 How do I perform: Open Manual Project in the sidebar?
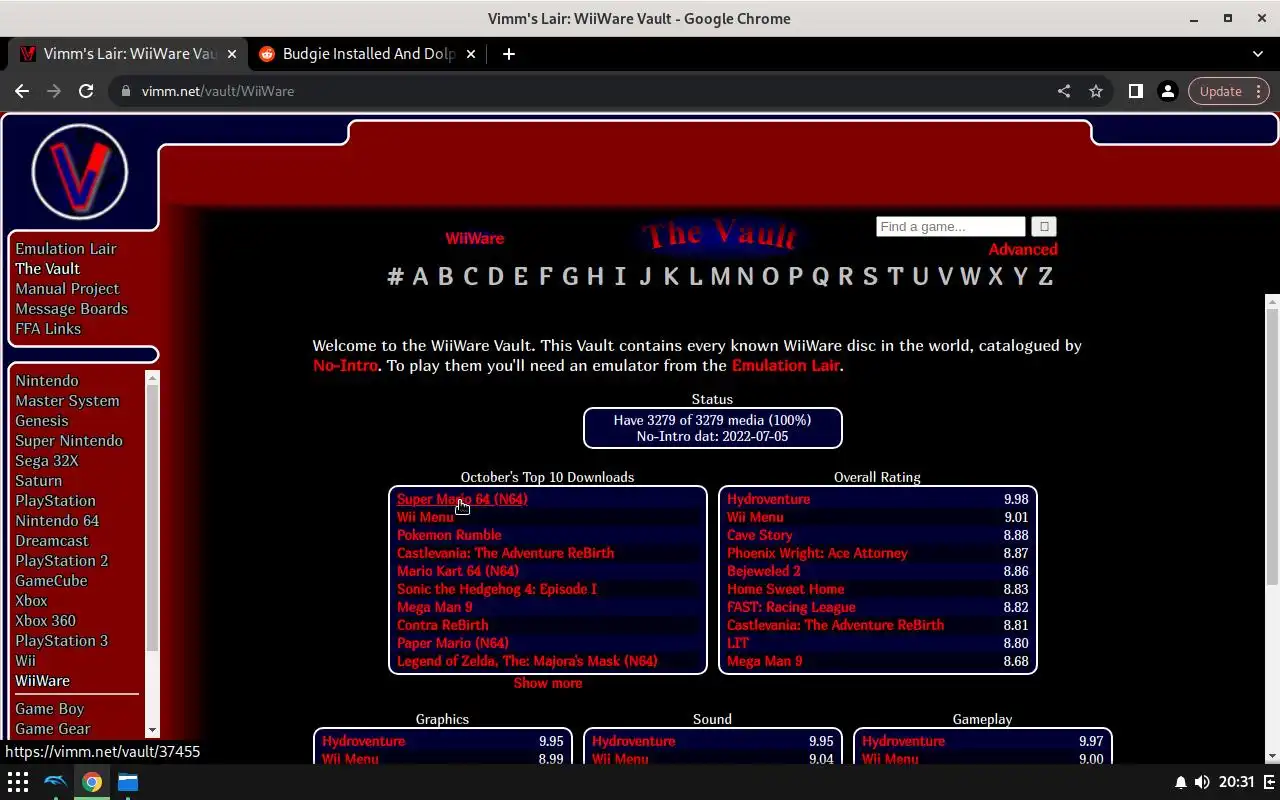67,289
